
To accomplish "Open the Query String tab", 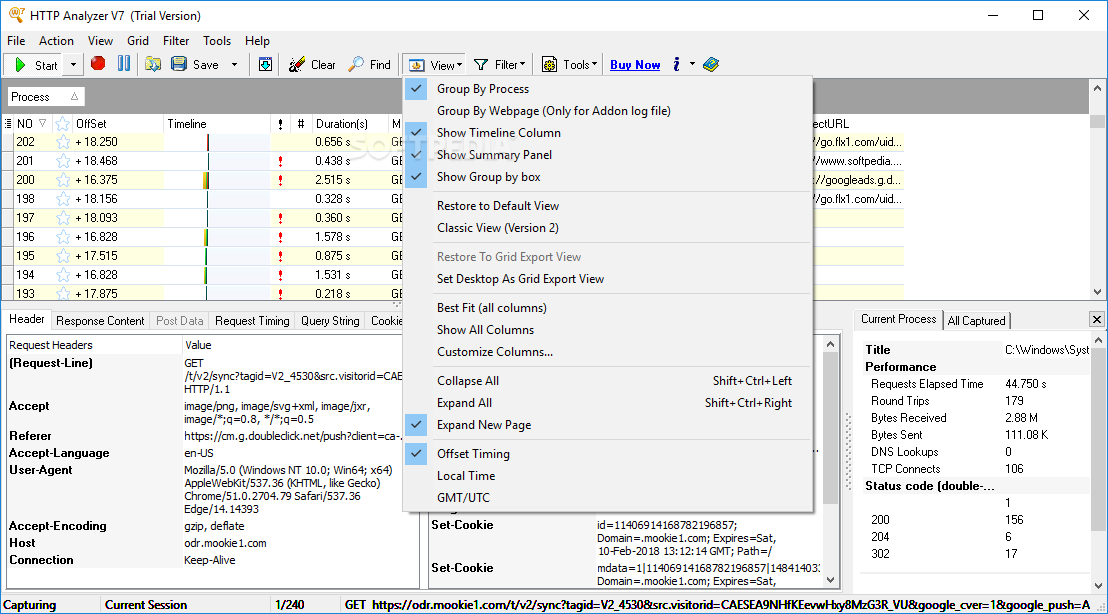I will pos(330,321).
